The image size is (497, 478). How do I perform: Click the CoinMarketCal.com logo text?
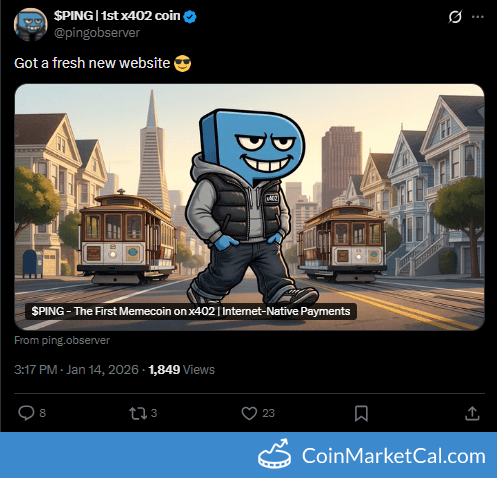(394, 456)
